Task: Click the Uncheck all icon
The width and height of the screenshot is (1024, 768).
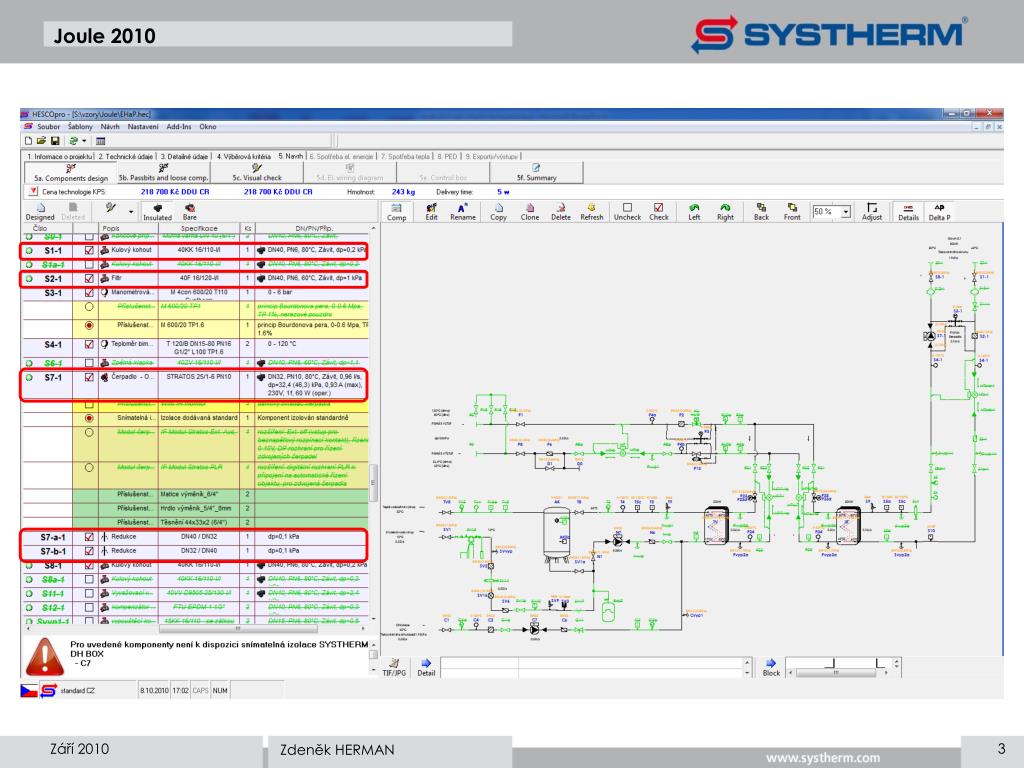Action: (627, 212)
